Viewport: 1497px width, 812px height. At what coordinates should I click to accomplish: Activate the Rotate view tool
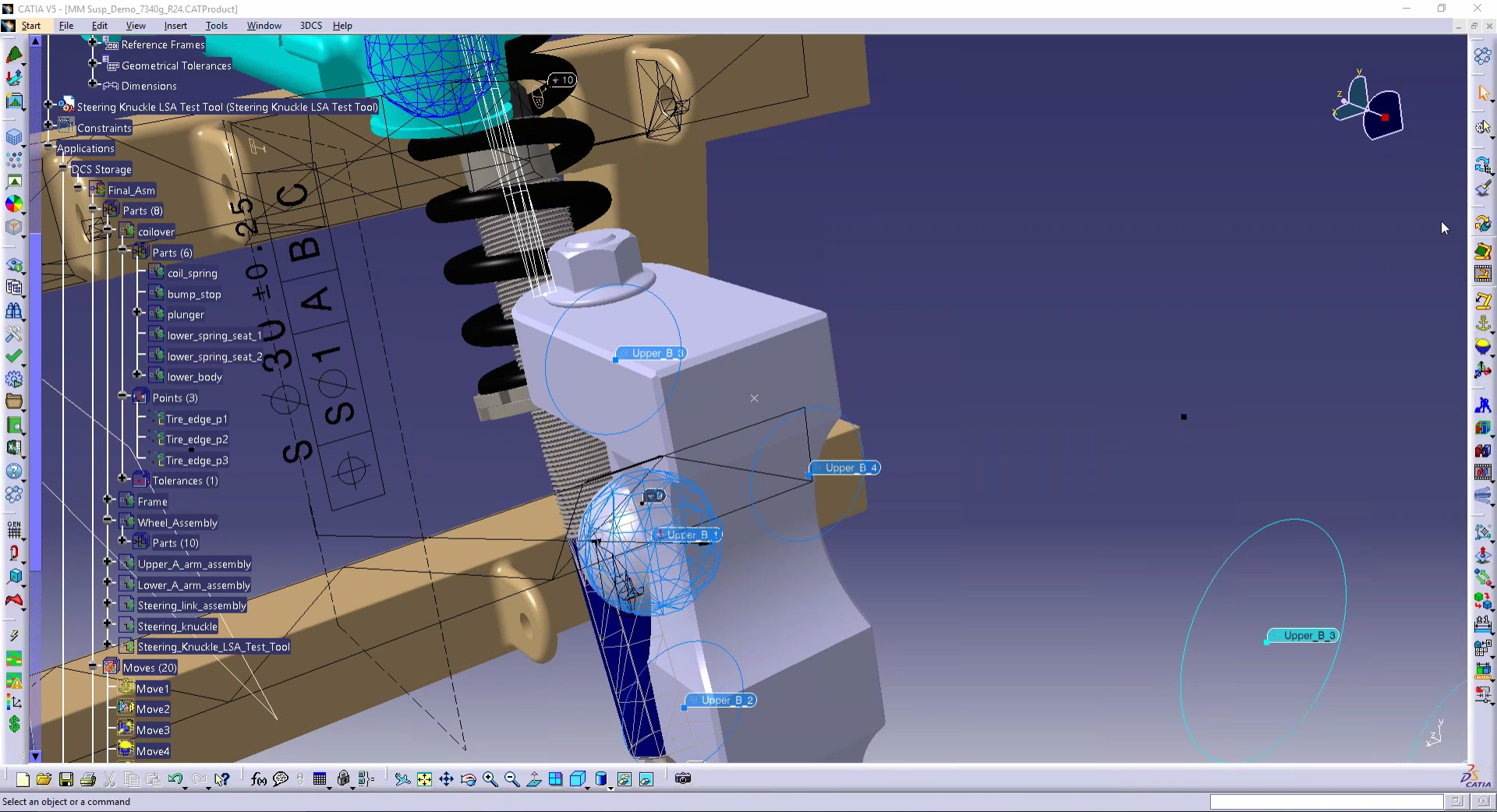pyautogui.click(x=468, y=779)
